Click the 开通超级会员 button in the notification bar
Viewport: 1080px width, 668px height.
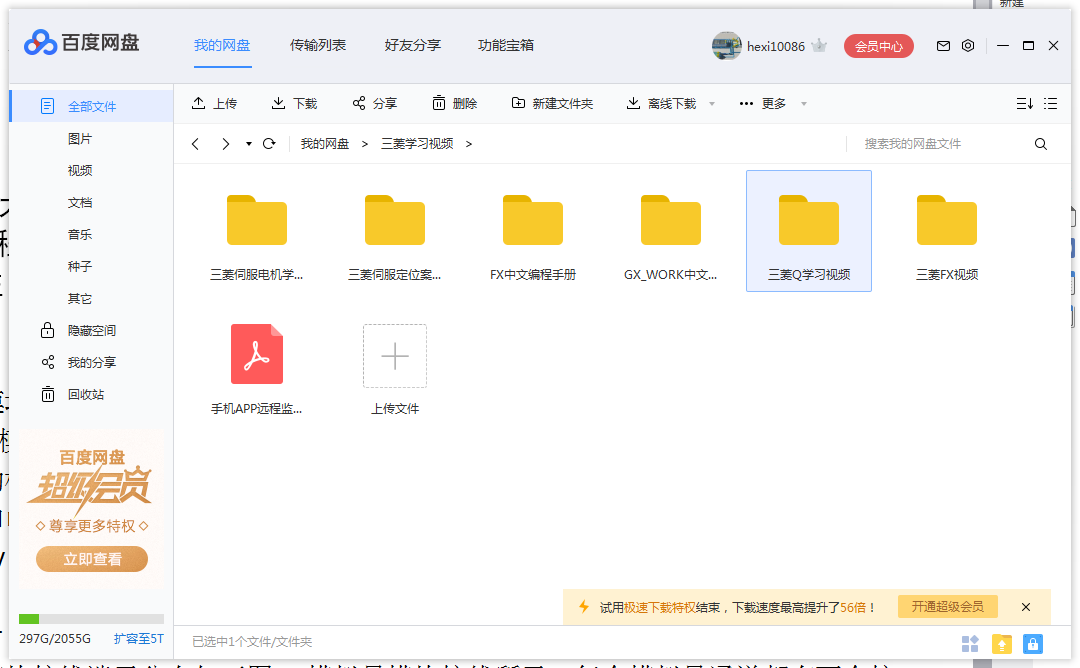(x=946, y=606)
